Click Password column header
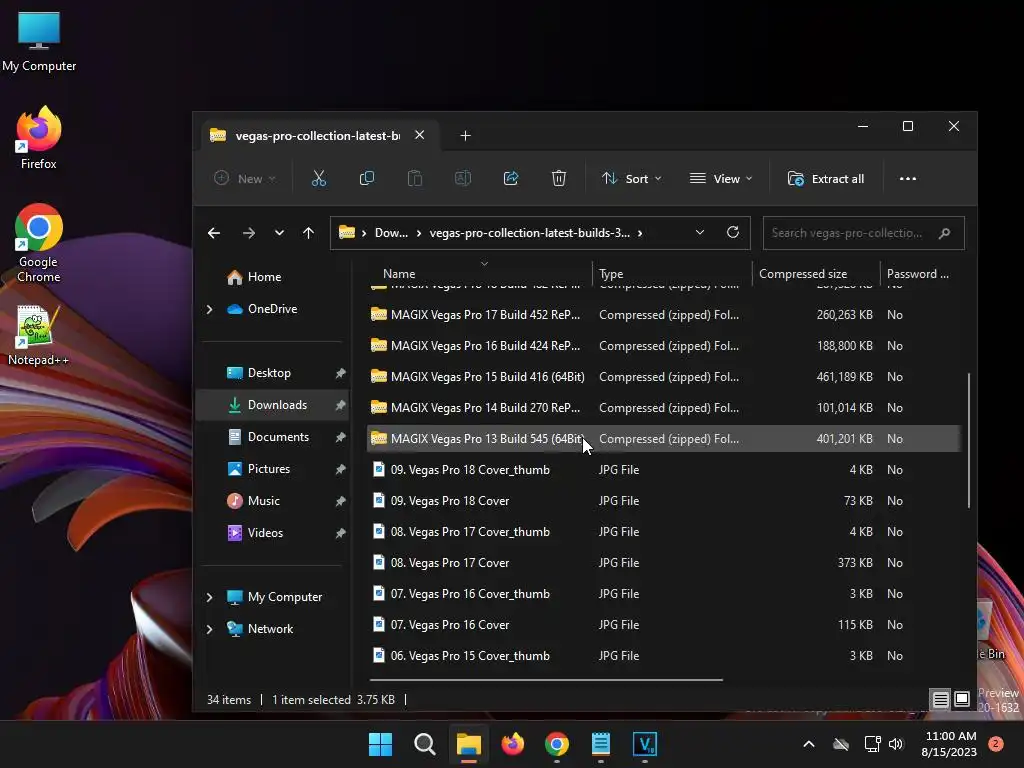 tap(918, 274)
